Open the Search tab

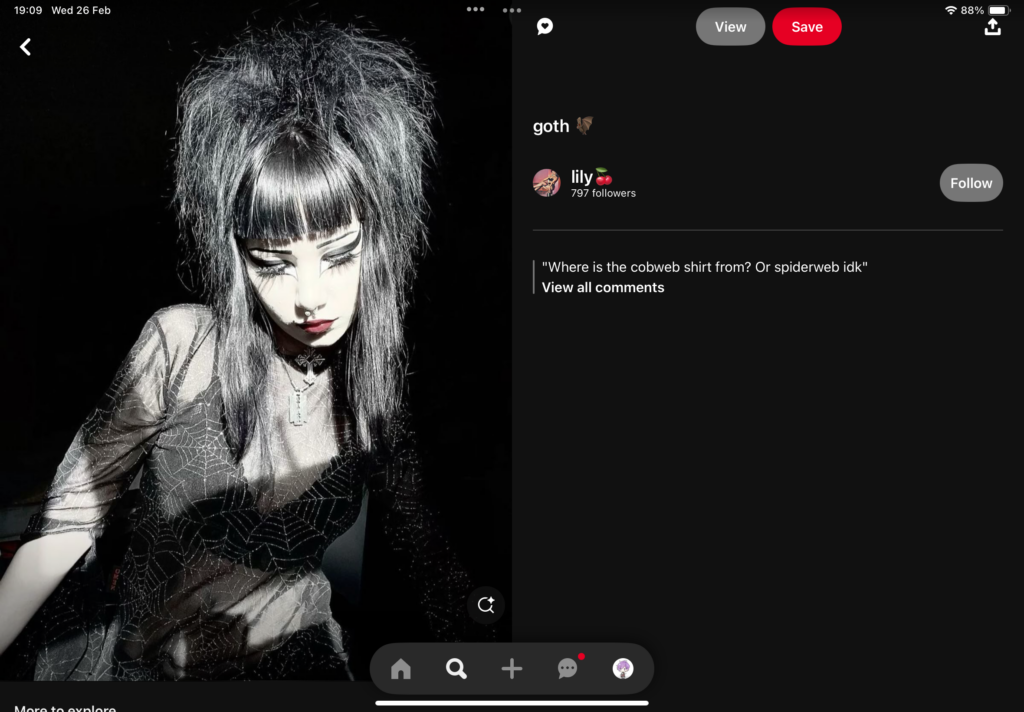(456, 668)
